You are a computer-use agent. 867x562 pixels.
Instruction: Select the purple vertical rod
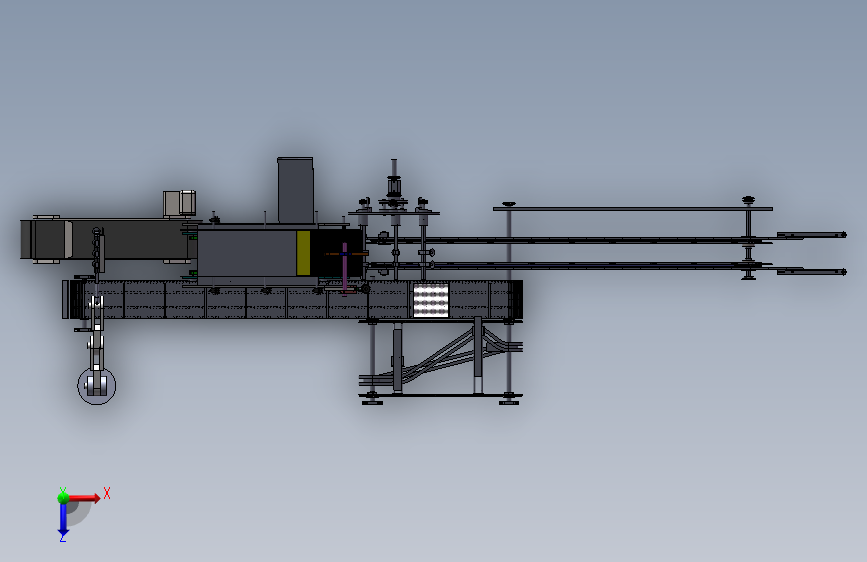[x=344, y=269]
